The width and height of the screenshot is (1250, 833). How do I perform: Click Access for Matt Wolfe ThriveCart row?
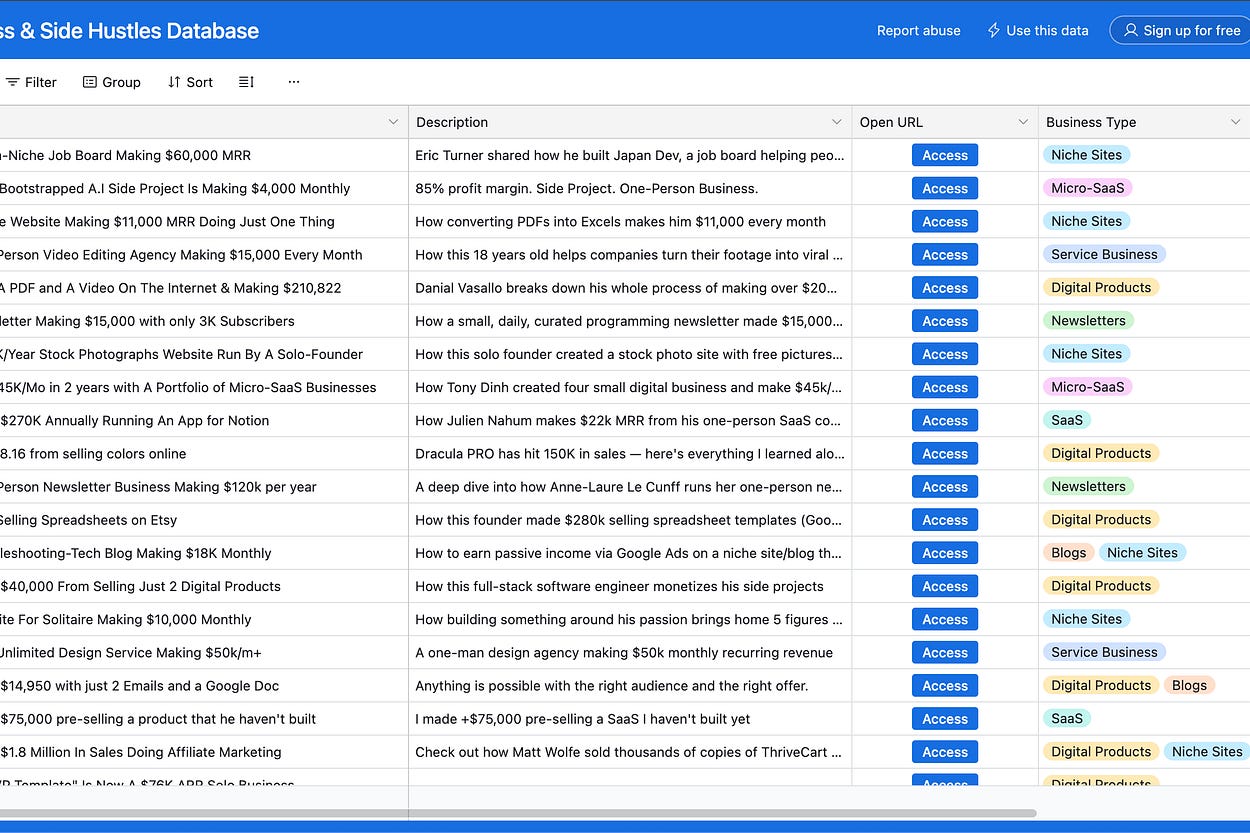click(945, 751)
